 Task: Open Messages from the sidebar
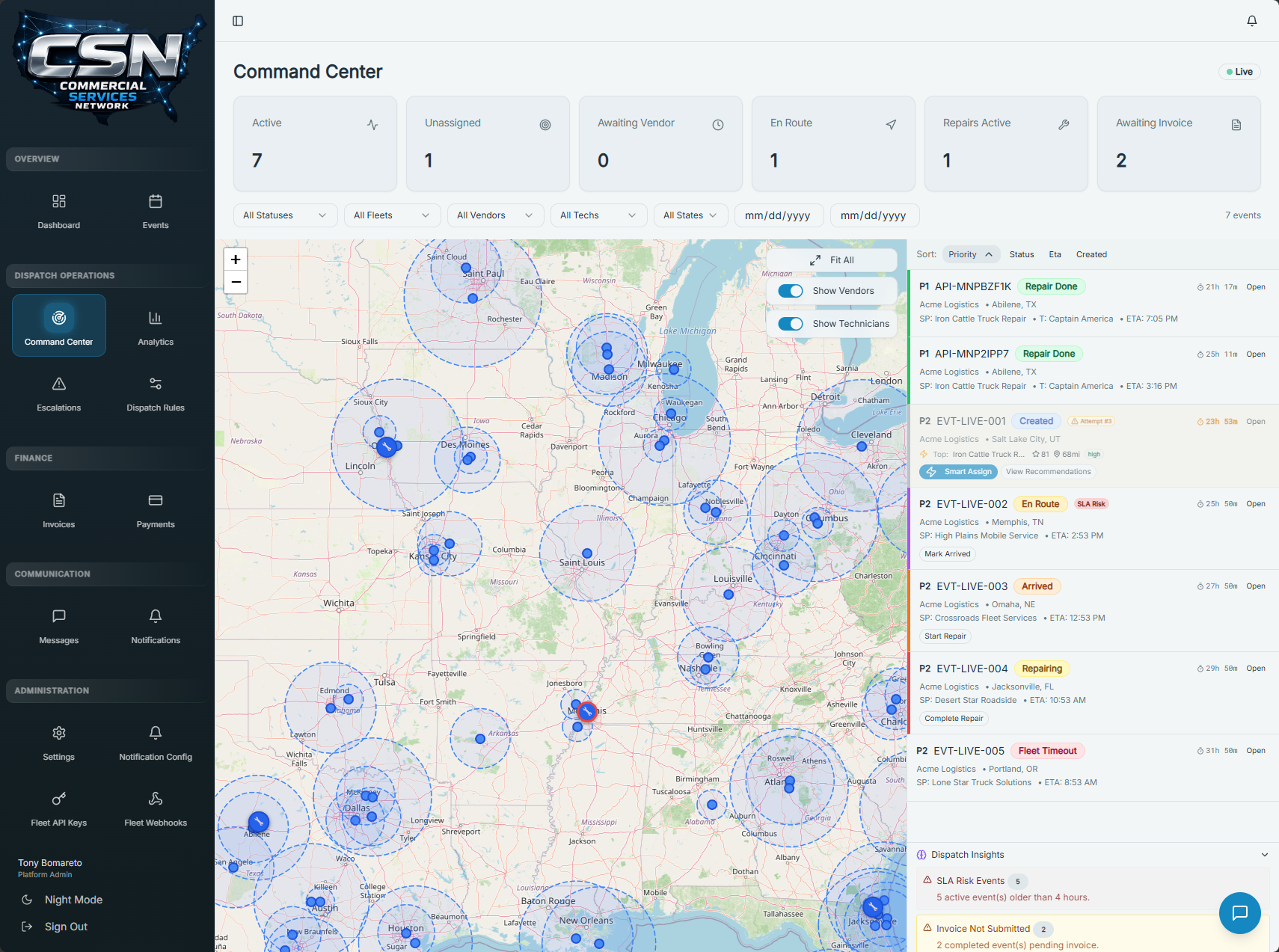coord(59,625)
